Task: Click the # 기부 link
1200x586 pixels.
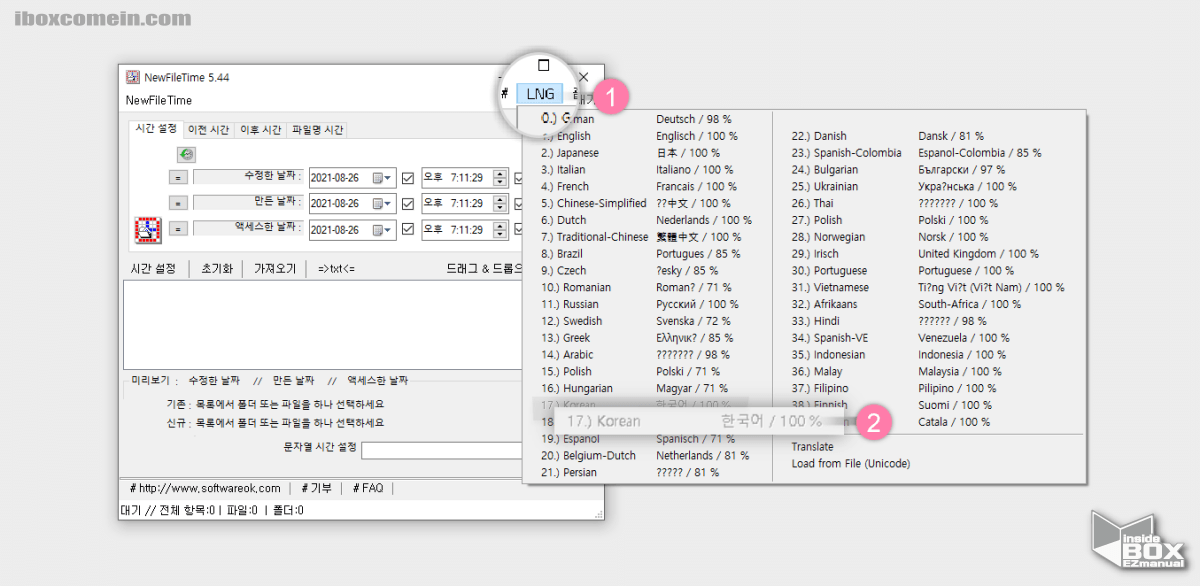Action: click(317, 488)
